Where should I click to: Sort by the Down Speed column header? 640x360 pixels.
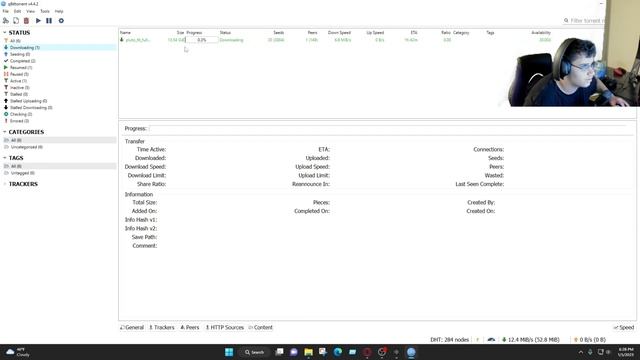[x=340, y=32]
